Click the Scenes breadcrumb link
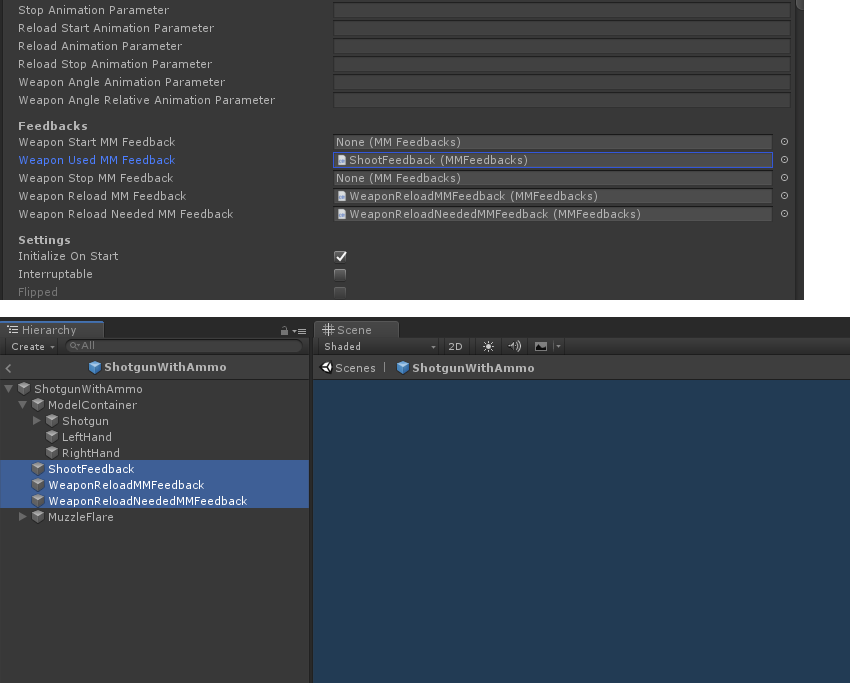This screenshot has height=683, width=850. point(348,368)
